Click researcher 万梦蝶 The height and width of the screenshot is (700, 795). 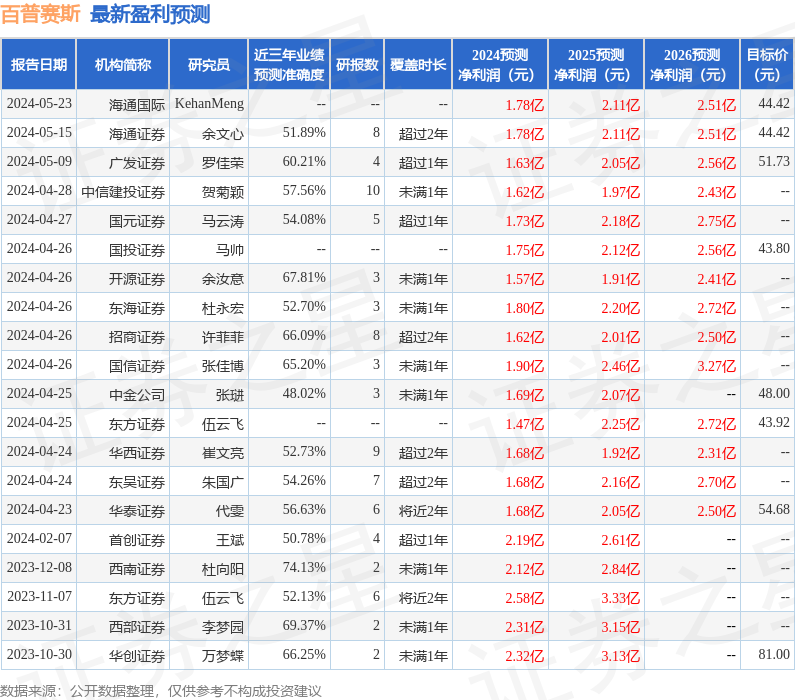223,655
